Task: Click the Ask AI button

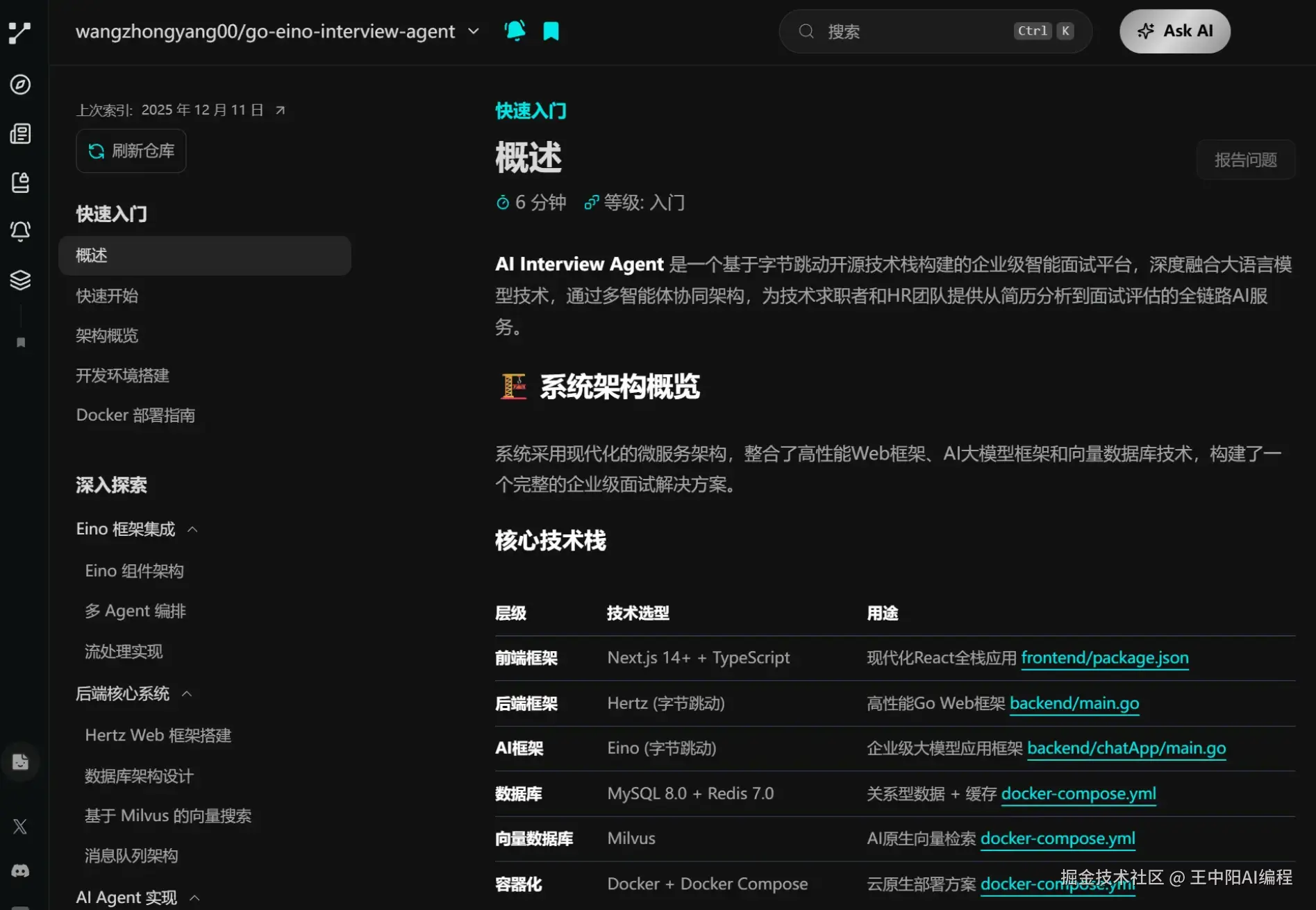Action: (1175, 31)
